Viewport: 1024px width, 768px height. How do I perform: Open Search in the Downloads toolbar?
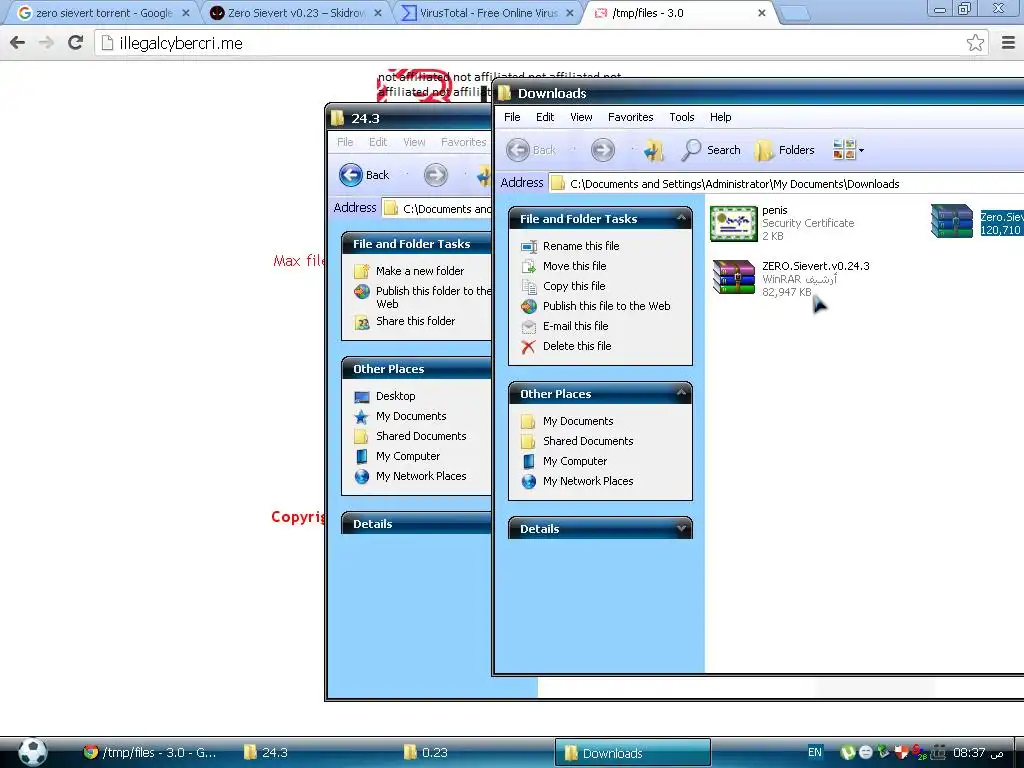click(711, 150)
